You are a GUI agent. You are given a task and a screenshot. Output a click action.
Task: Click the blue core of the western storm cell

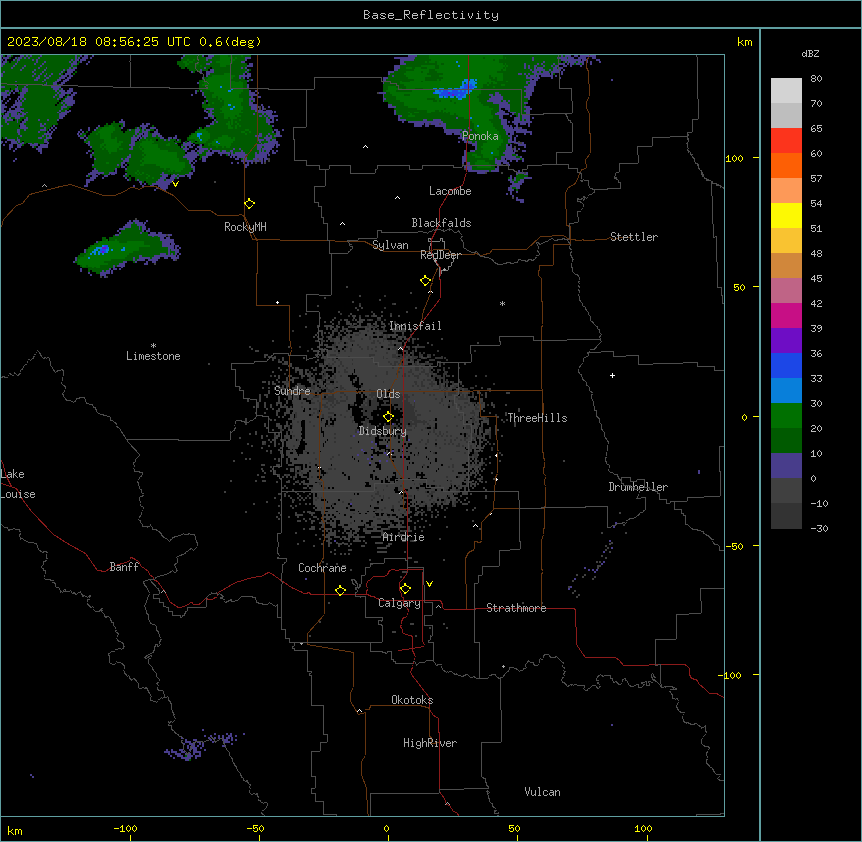click(101, 250)
